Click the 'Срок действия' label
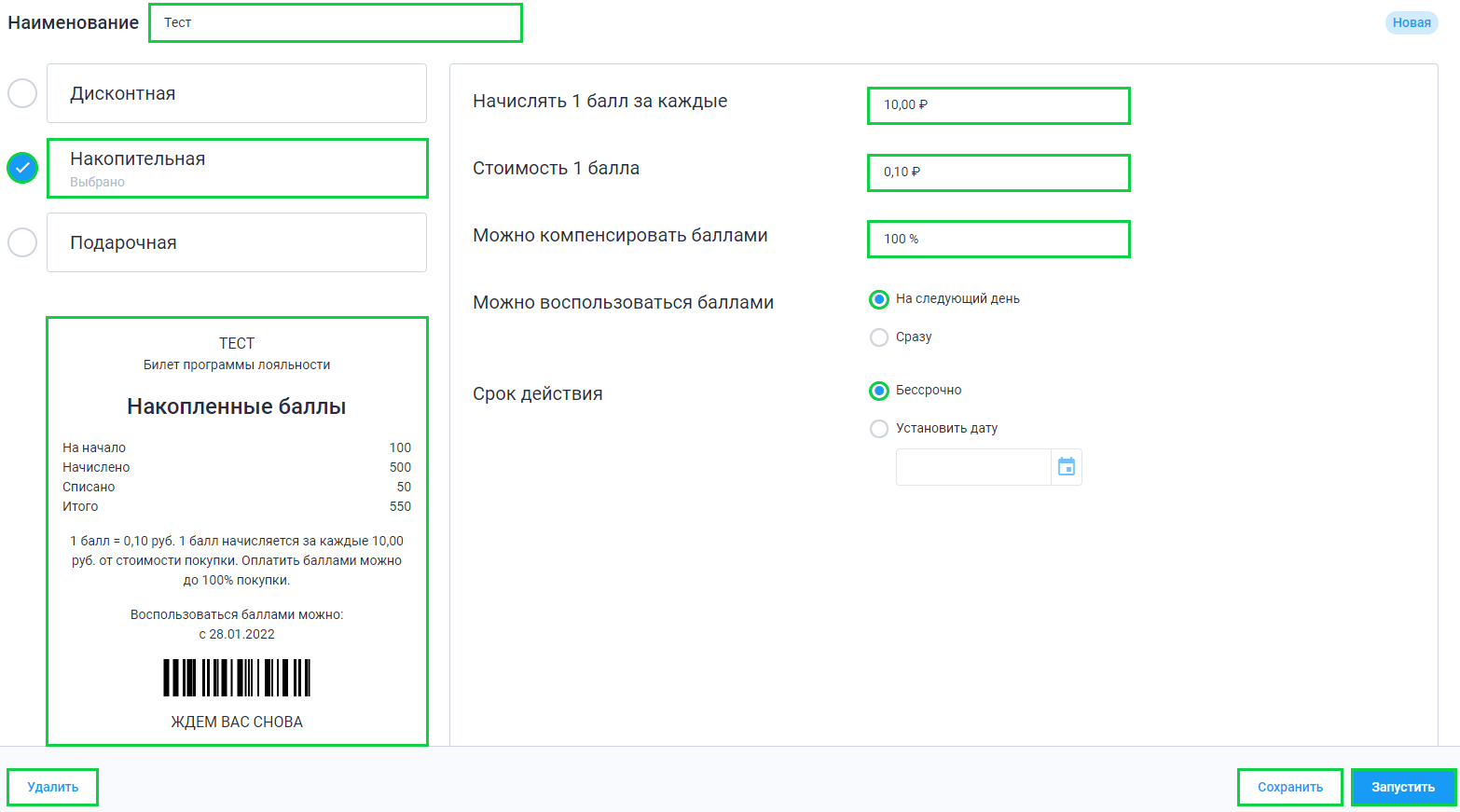 538,394
